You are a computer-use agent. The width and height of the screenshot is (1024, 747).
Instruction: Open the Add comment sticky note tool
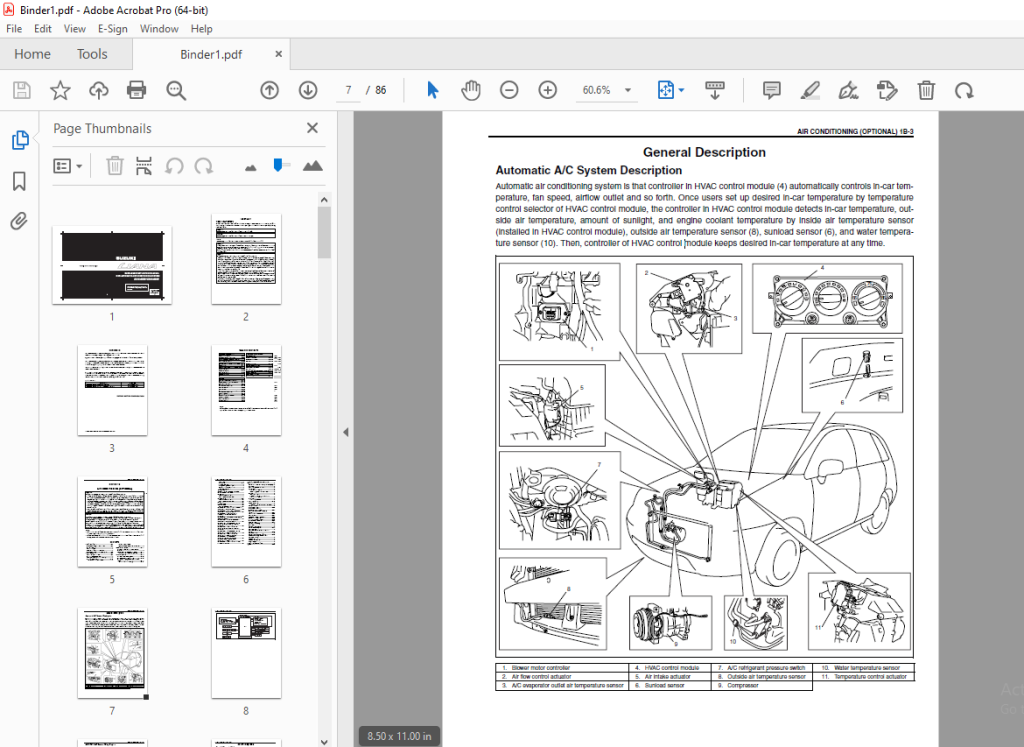tap(771, 90)
